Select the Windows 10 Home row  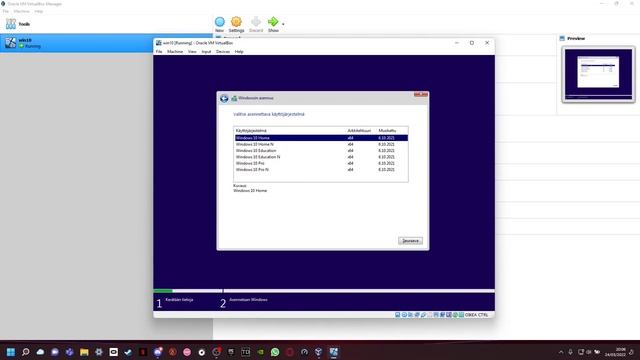click(x=321, y=138)
